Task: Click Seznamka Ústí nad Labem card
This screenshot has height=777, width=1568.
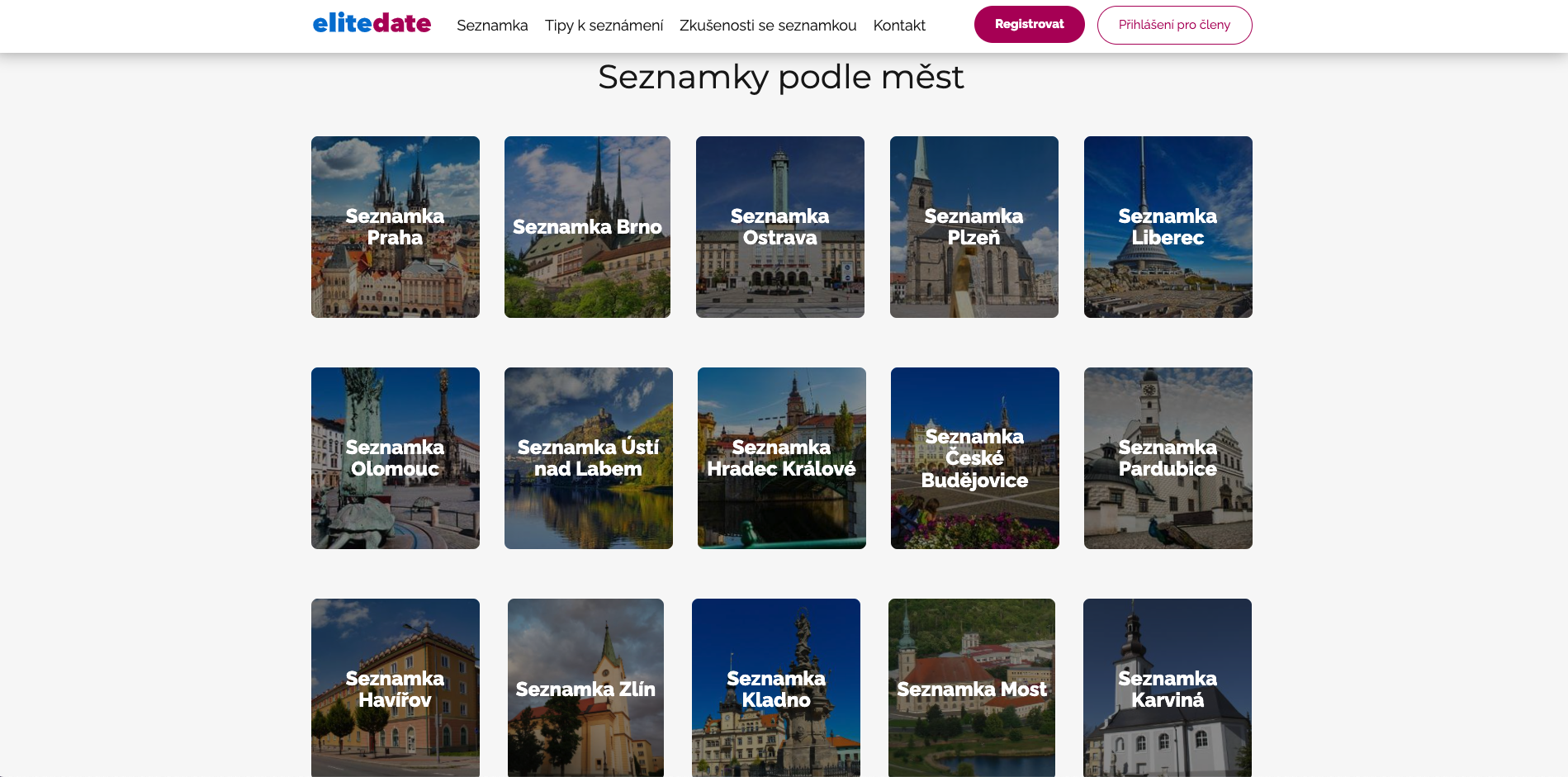Action: (x=589, y=458)
